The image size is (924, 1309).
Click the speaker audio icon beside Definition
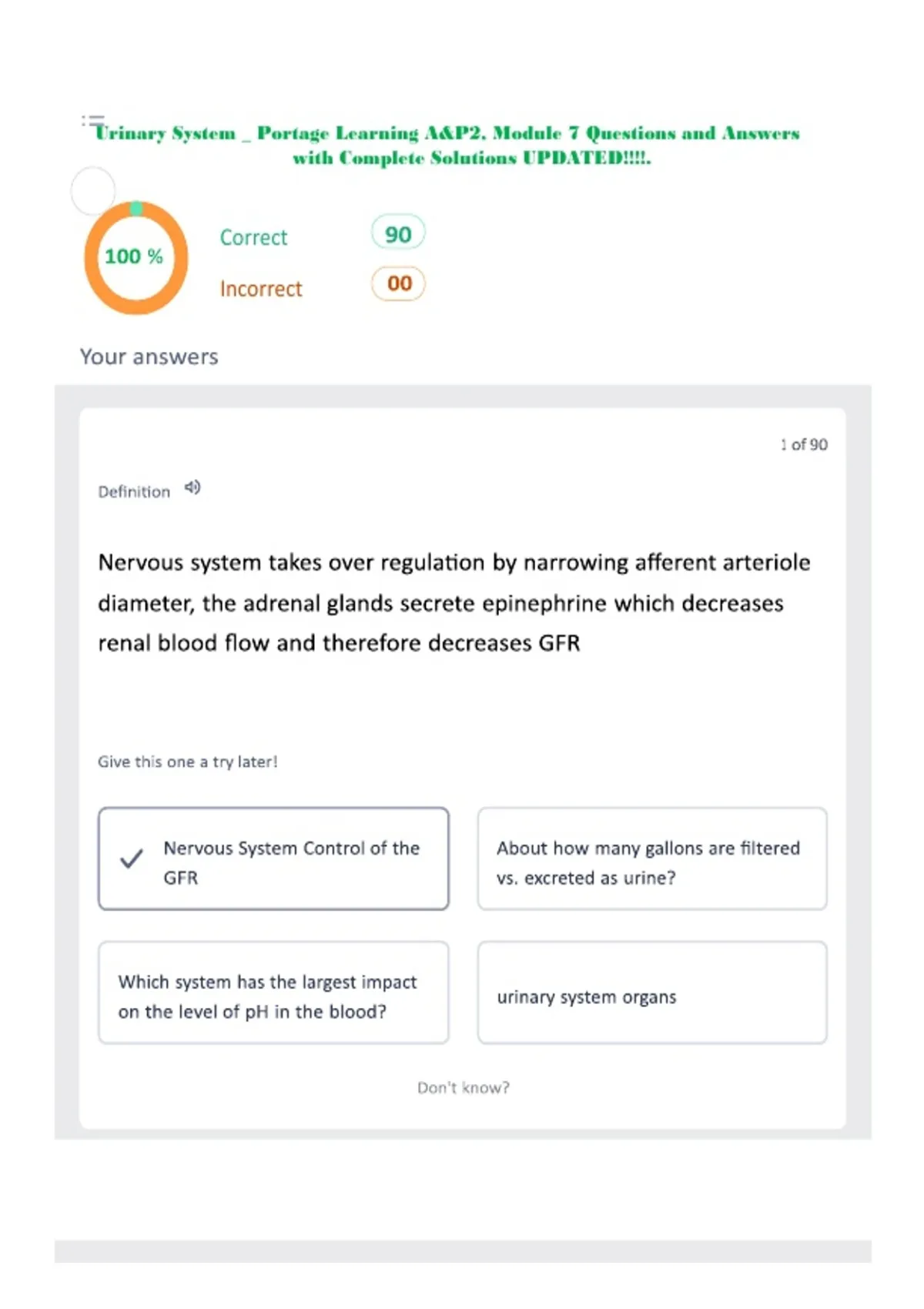coord(192,487)
